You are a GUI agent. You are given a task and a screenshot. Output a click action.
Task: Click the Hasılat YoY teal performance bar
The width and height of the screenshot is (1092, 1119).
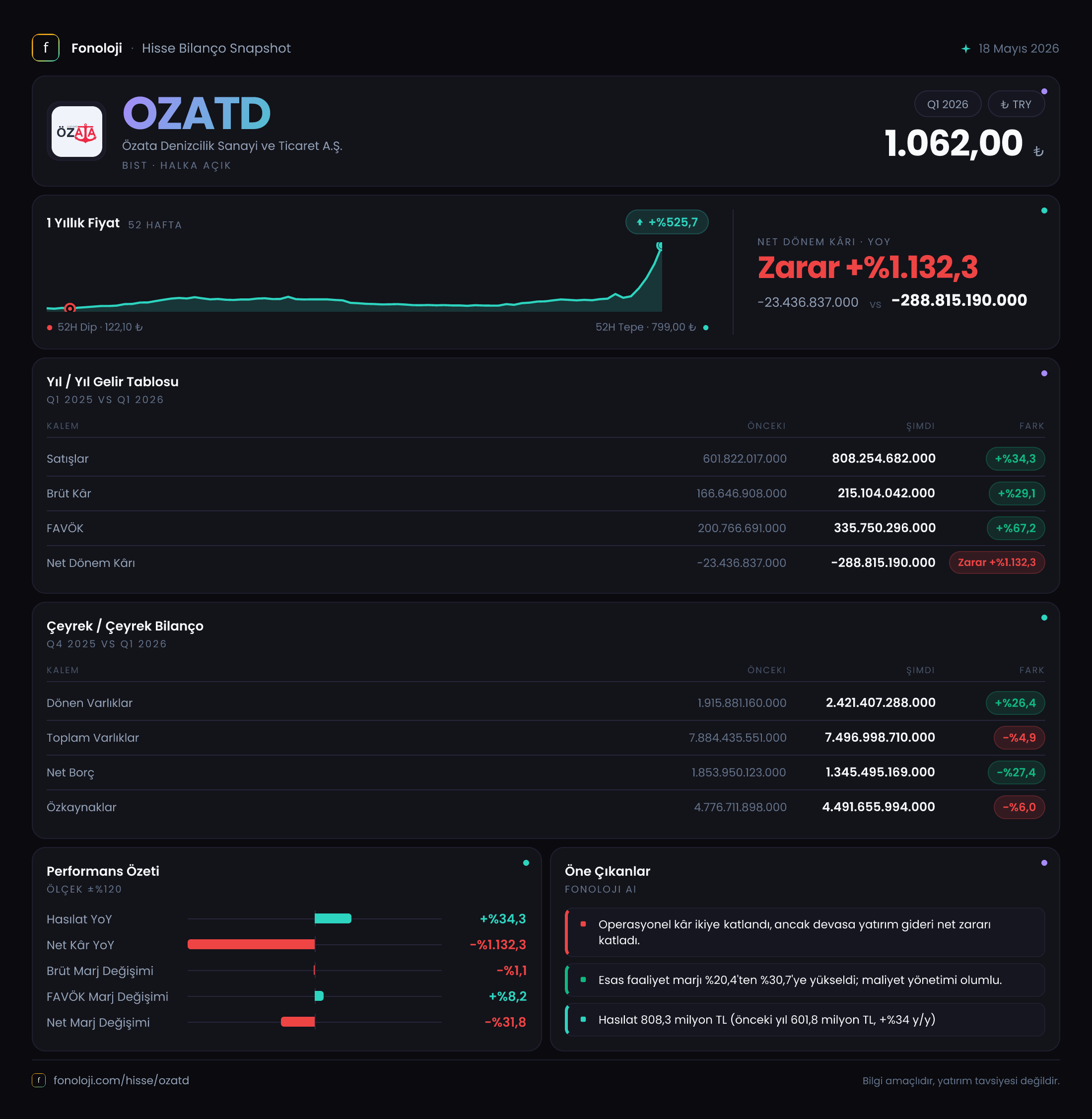[x=333, y=918]
